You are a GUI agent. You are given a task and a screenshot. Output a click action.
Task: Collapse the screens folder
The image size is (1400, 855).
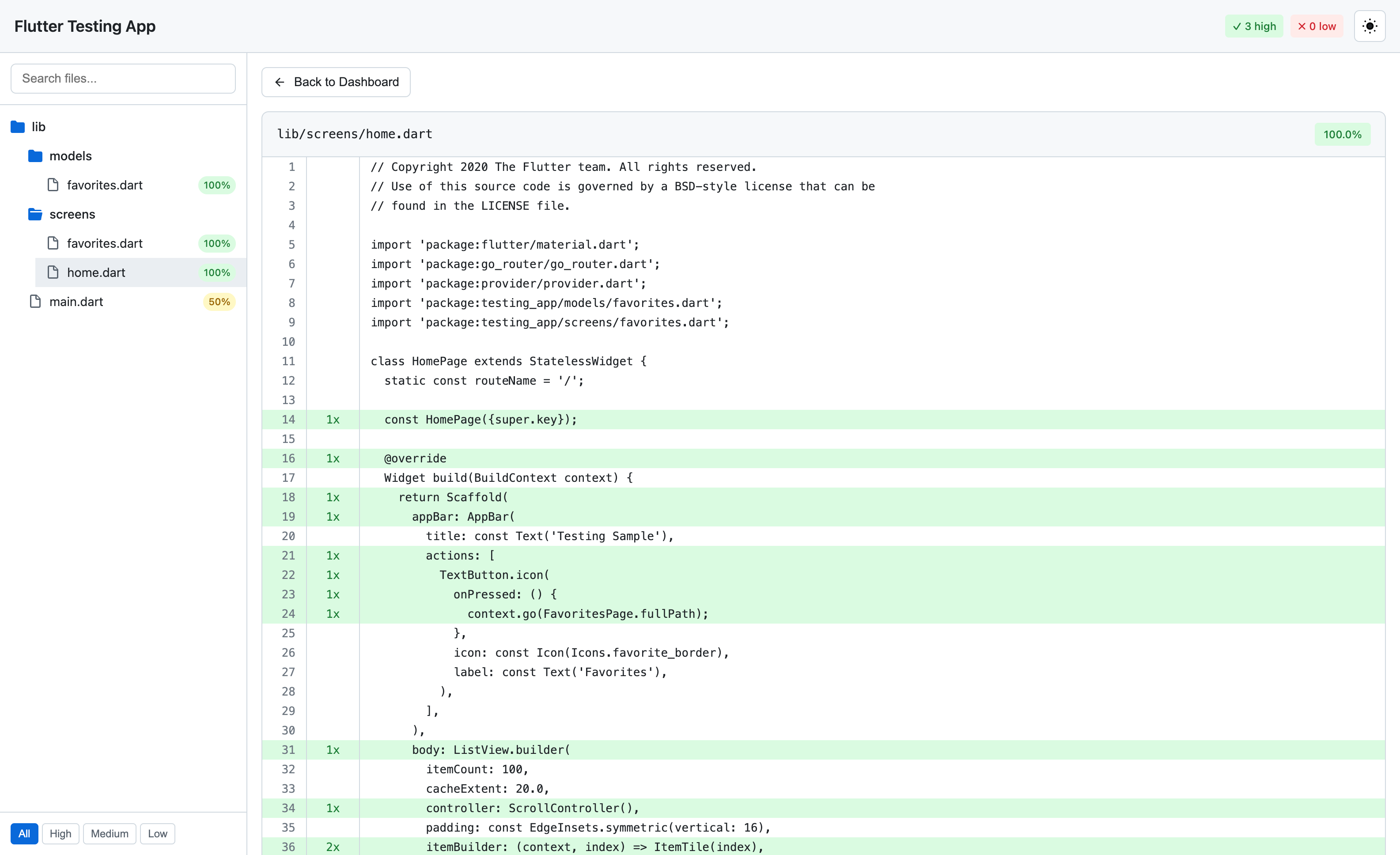72,214
